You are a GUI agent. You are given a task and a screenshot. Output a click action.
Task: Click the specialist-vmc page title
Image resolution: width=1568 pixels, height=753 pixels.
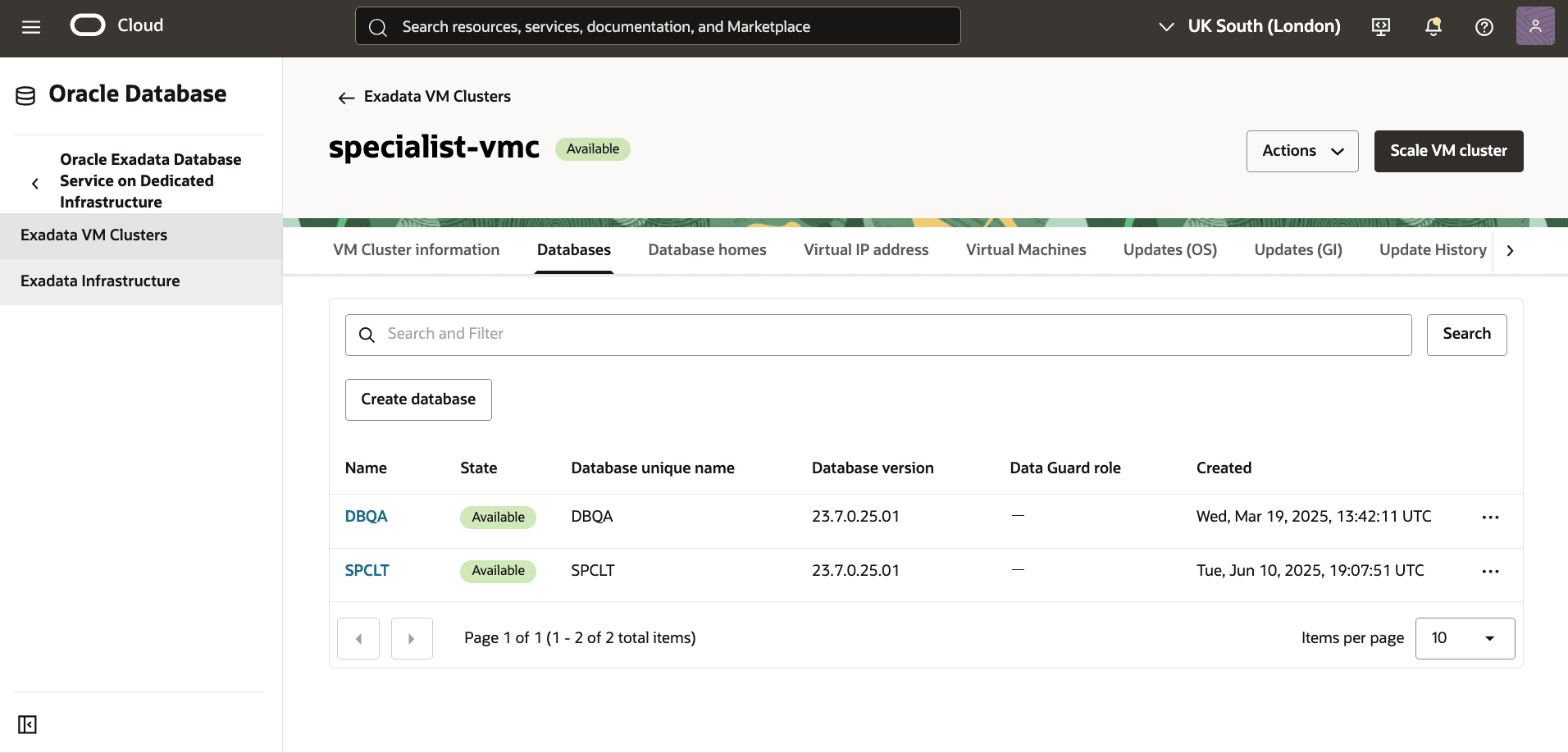pyautogui.click(x=434, y=148)
